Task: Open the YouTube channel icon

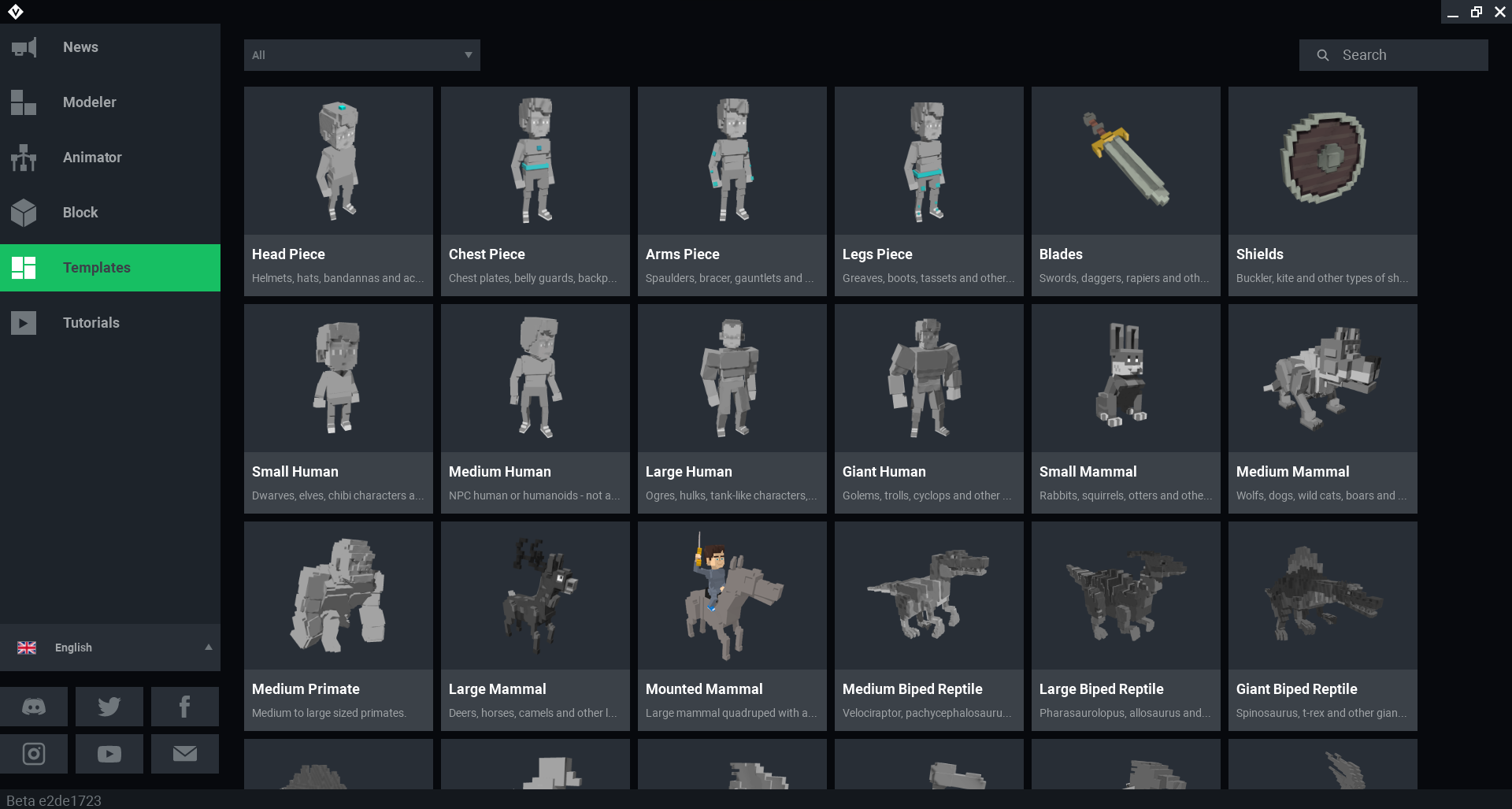Action: click(109, 754)
